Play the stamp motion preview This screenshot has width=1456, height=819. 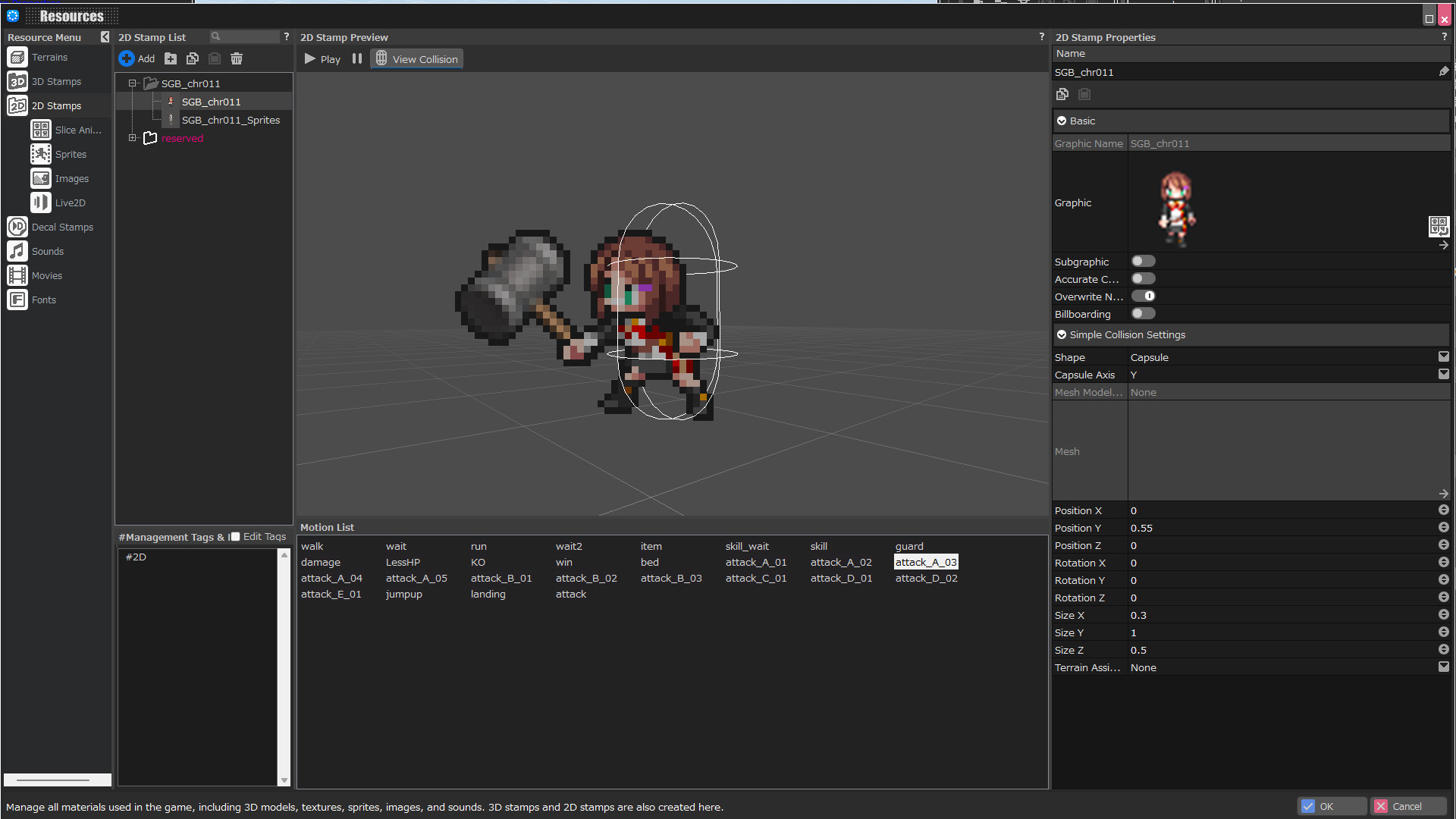pyautogui.click(x=322, y=58)
